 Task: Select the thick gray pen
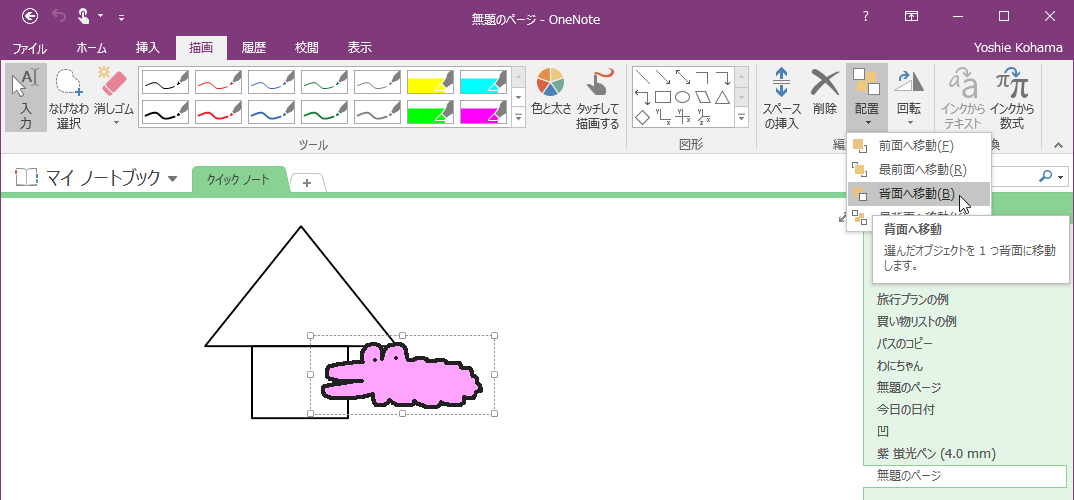click(377, 112)
